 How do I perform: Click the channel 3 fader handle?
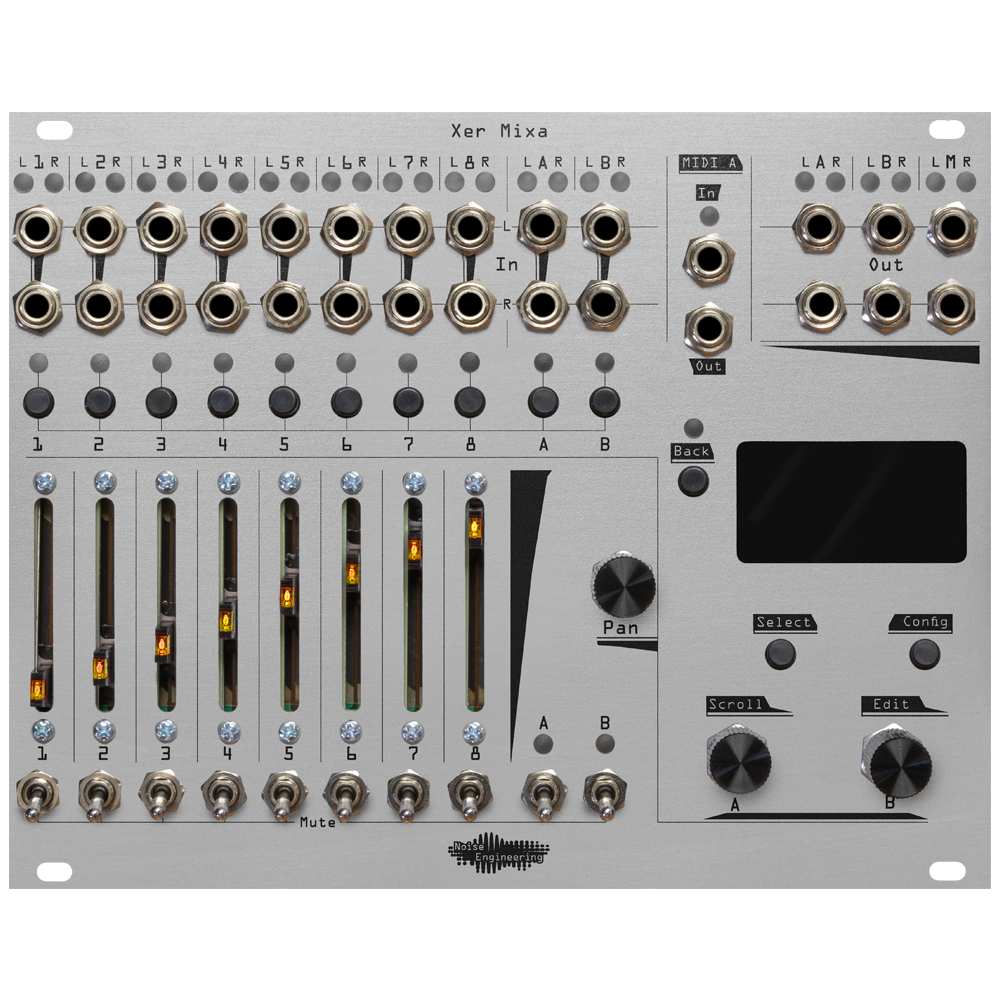[163, 645]
